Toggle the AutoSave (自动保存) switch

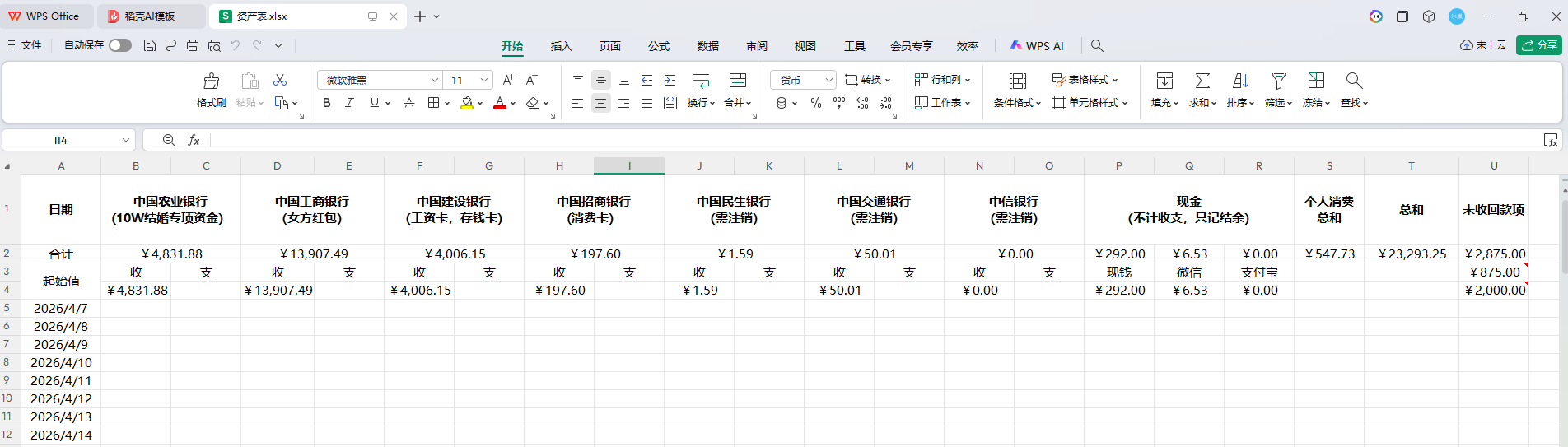120,45
